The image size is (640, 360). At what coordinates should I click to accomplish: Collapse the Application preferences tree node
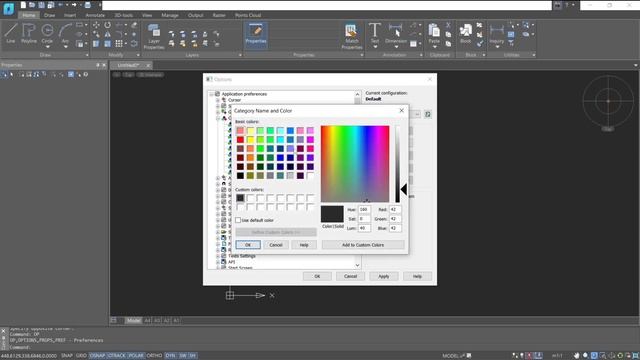coord(211,94)
